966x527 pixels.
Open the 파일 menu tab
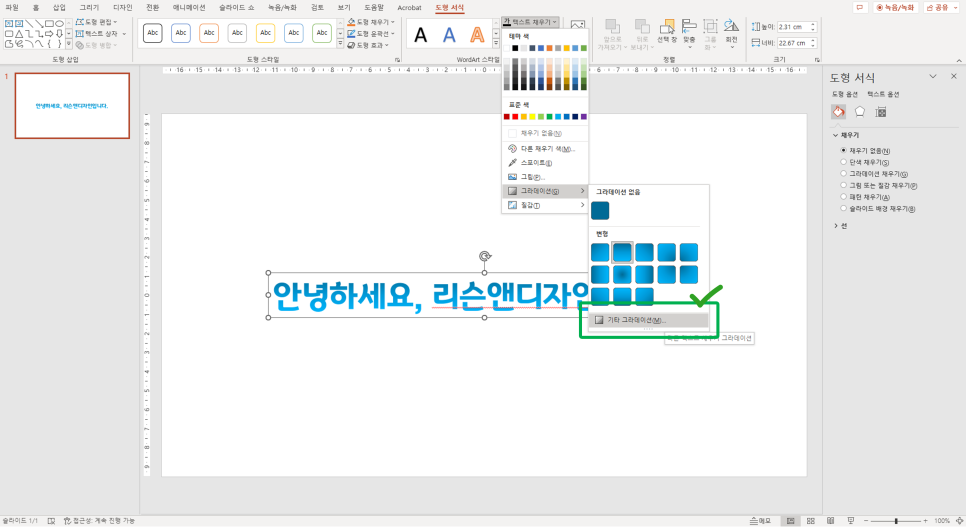tap(12, 7)
